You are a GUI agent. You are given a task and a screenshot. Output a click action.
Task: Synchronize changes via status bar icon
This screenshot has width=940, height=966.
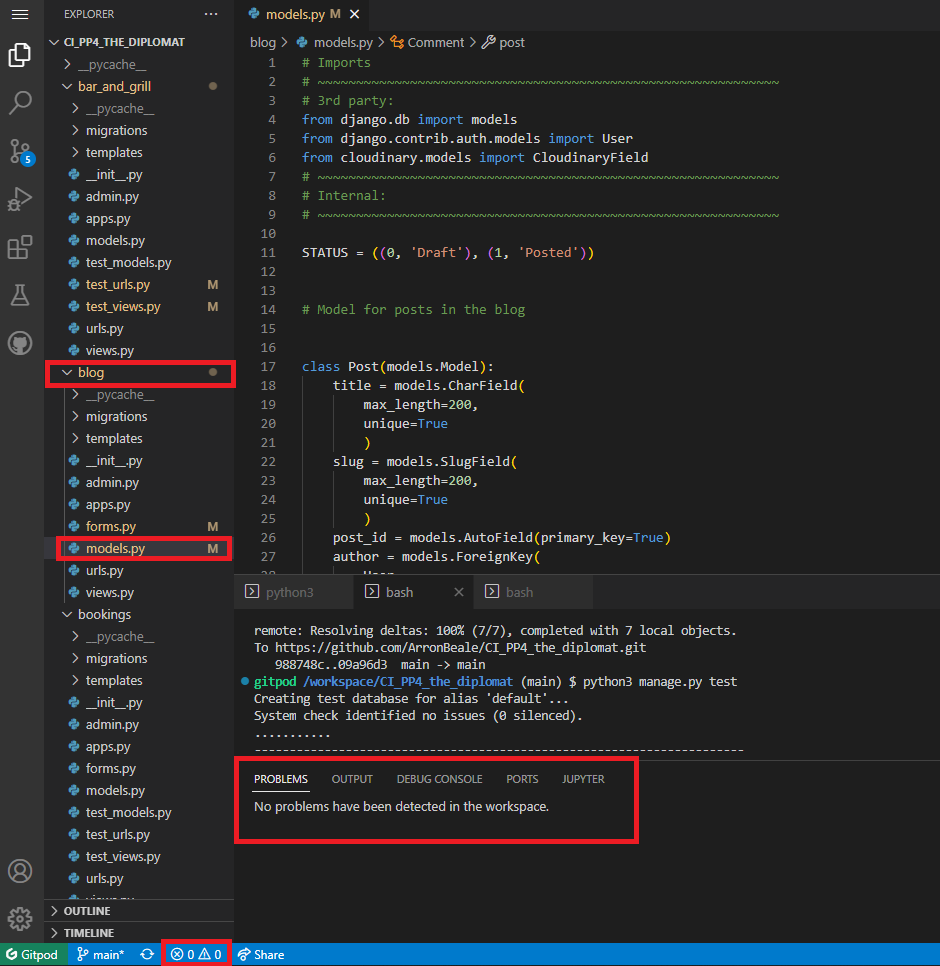[147, 954]
